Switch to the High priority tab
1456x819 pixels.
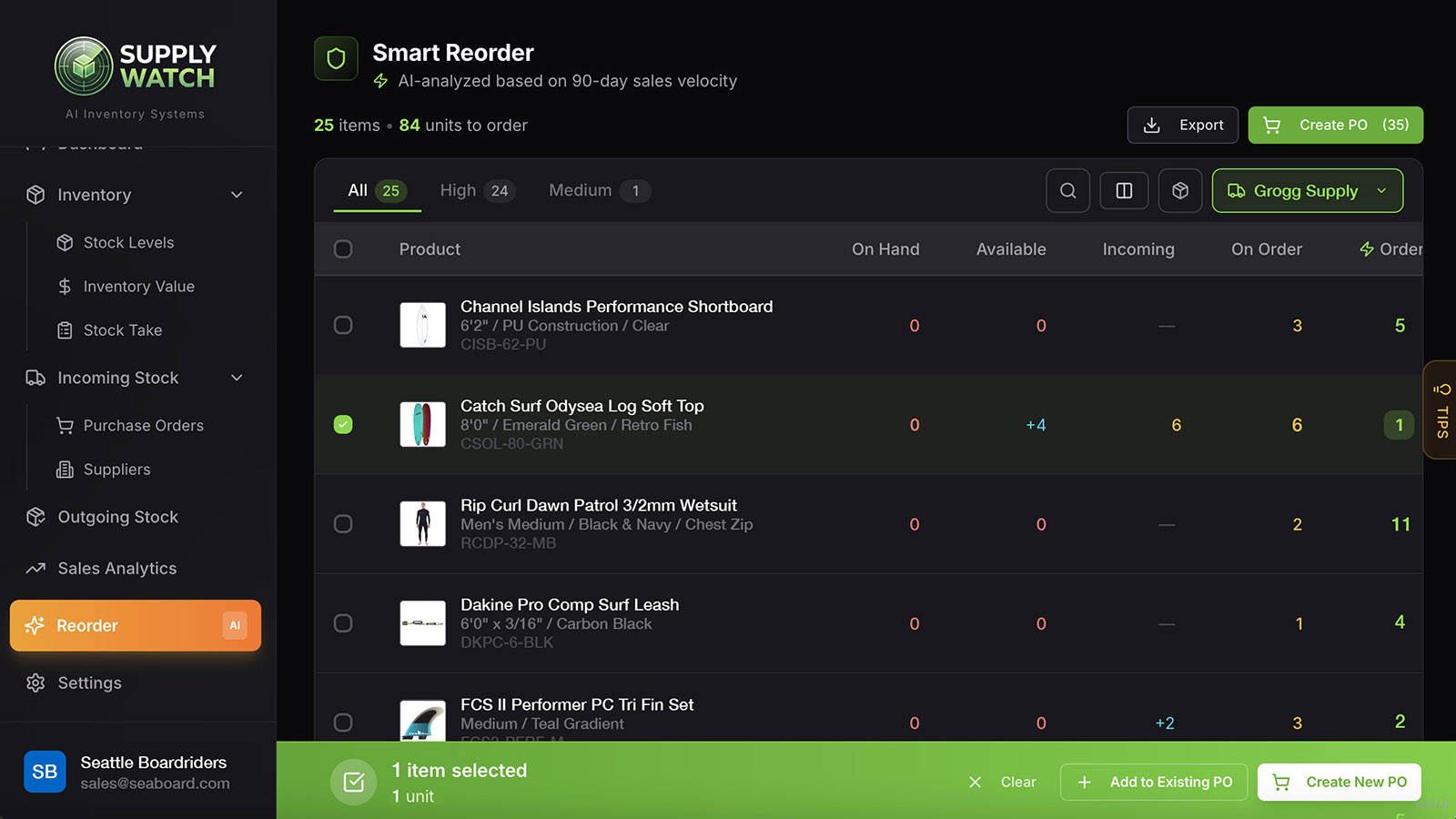(477, 191)
